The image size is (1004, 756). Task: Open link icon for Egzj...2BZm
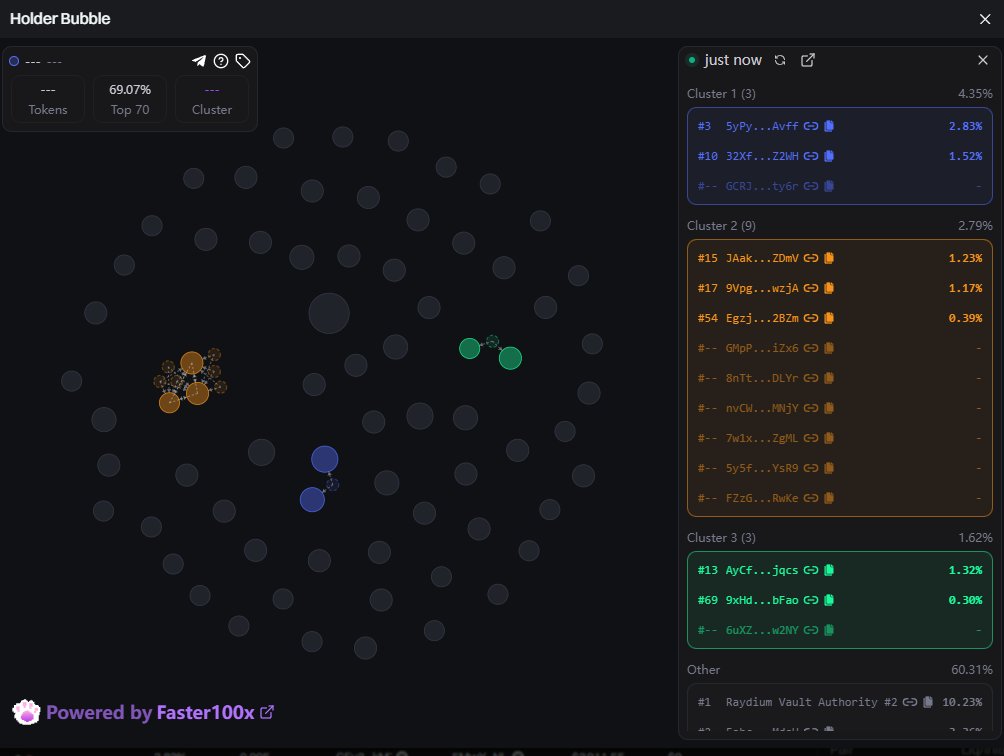(x=811, y=318)
